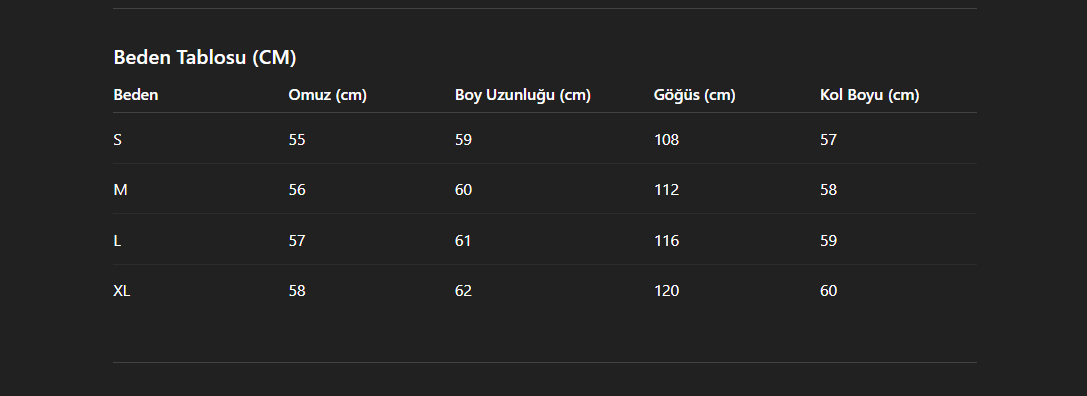Select the Beden Tablosu (CM) heading
The image size is (1087, 396).
(205, 57)
